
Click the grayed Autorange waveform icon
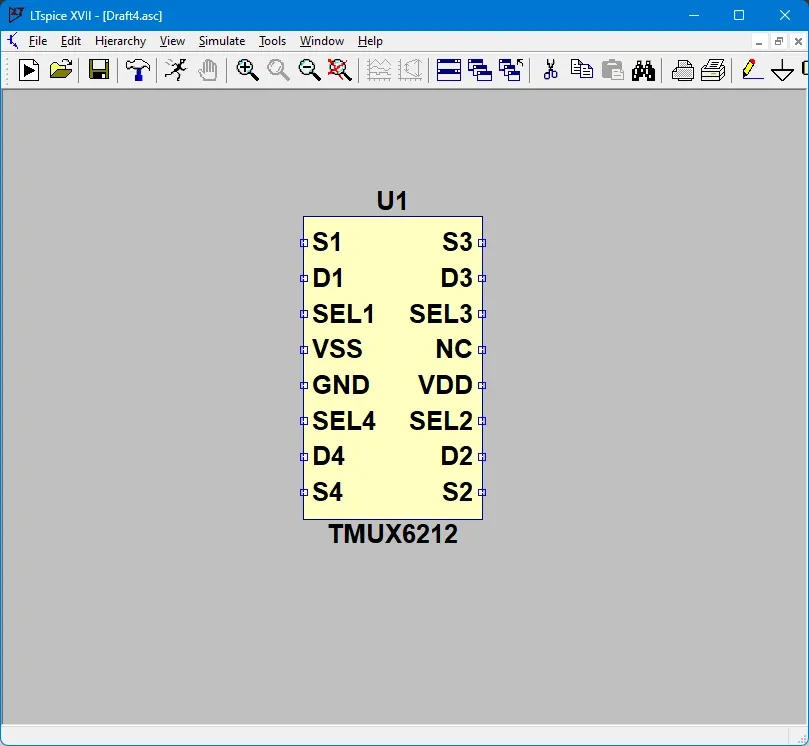point(379,70)
